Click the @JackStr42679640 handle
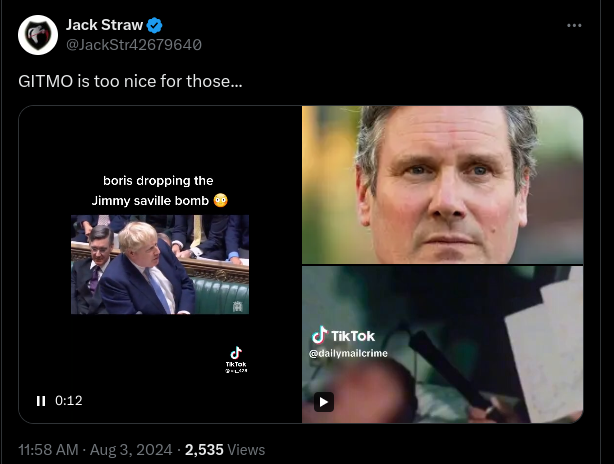Viewport: 614px width, 464px height. click(x=134, y=44)
